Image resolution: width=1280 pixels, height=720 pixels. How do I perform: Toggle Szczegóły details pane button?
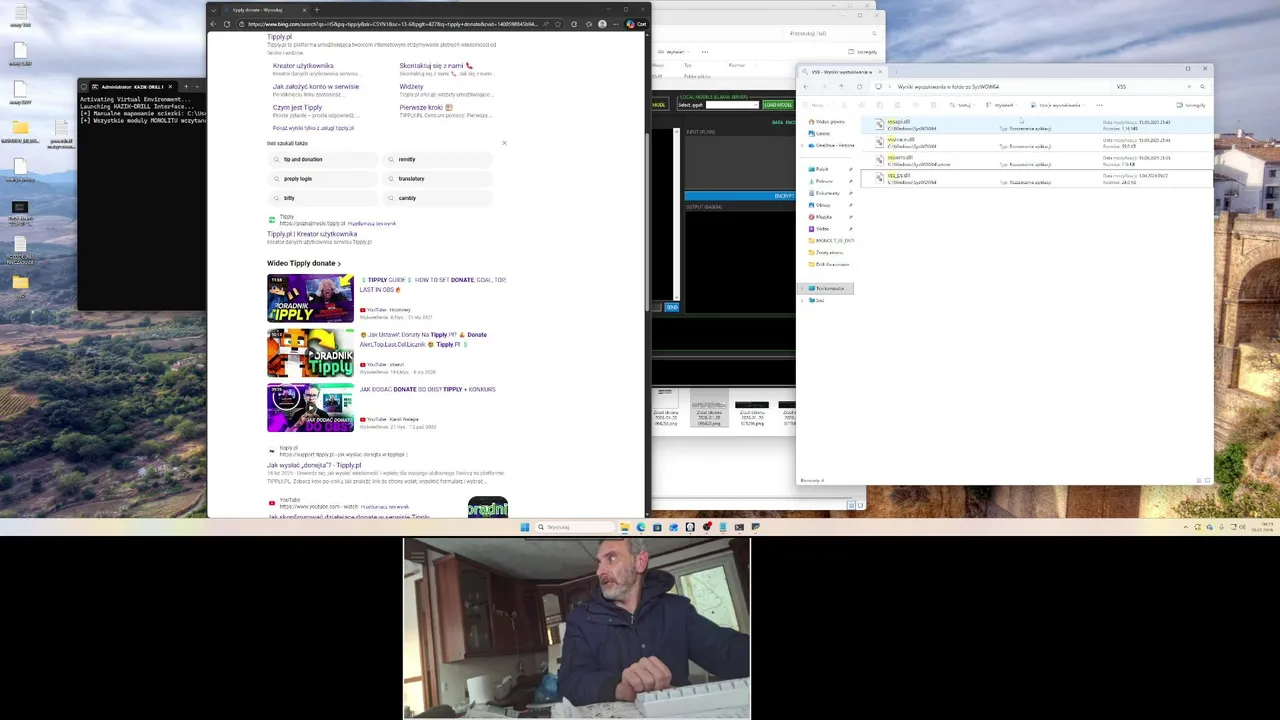[x=1192, y=105]
